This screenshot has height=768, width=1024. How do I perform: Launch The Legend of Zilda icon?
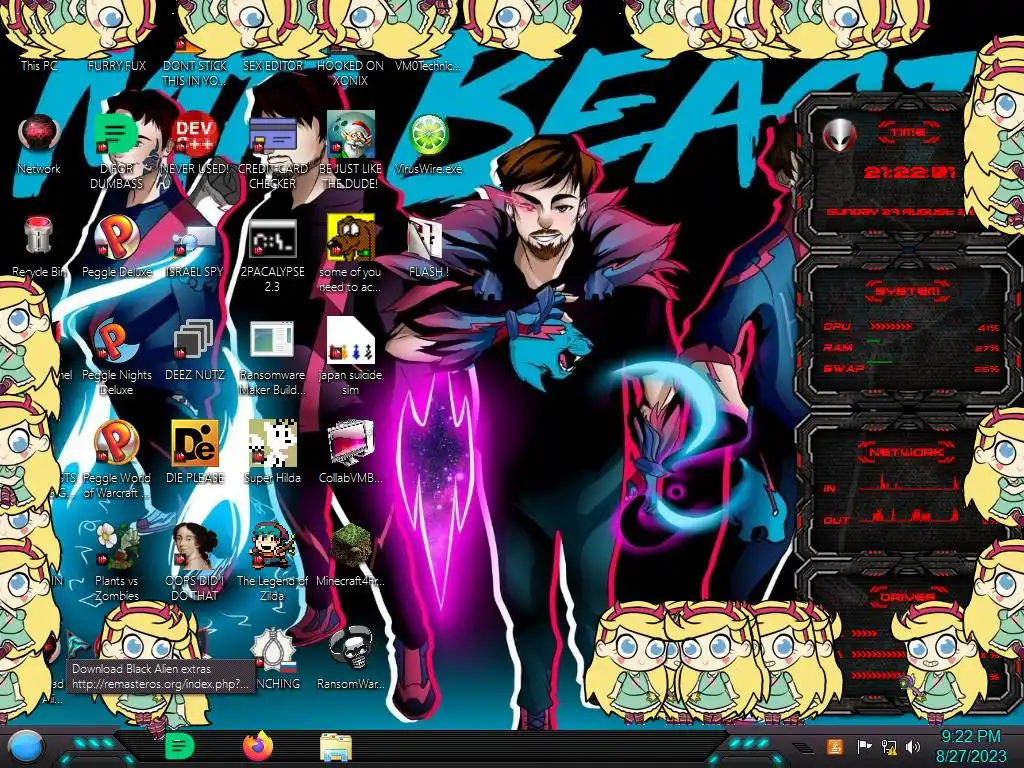pos(272,545)
